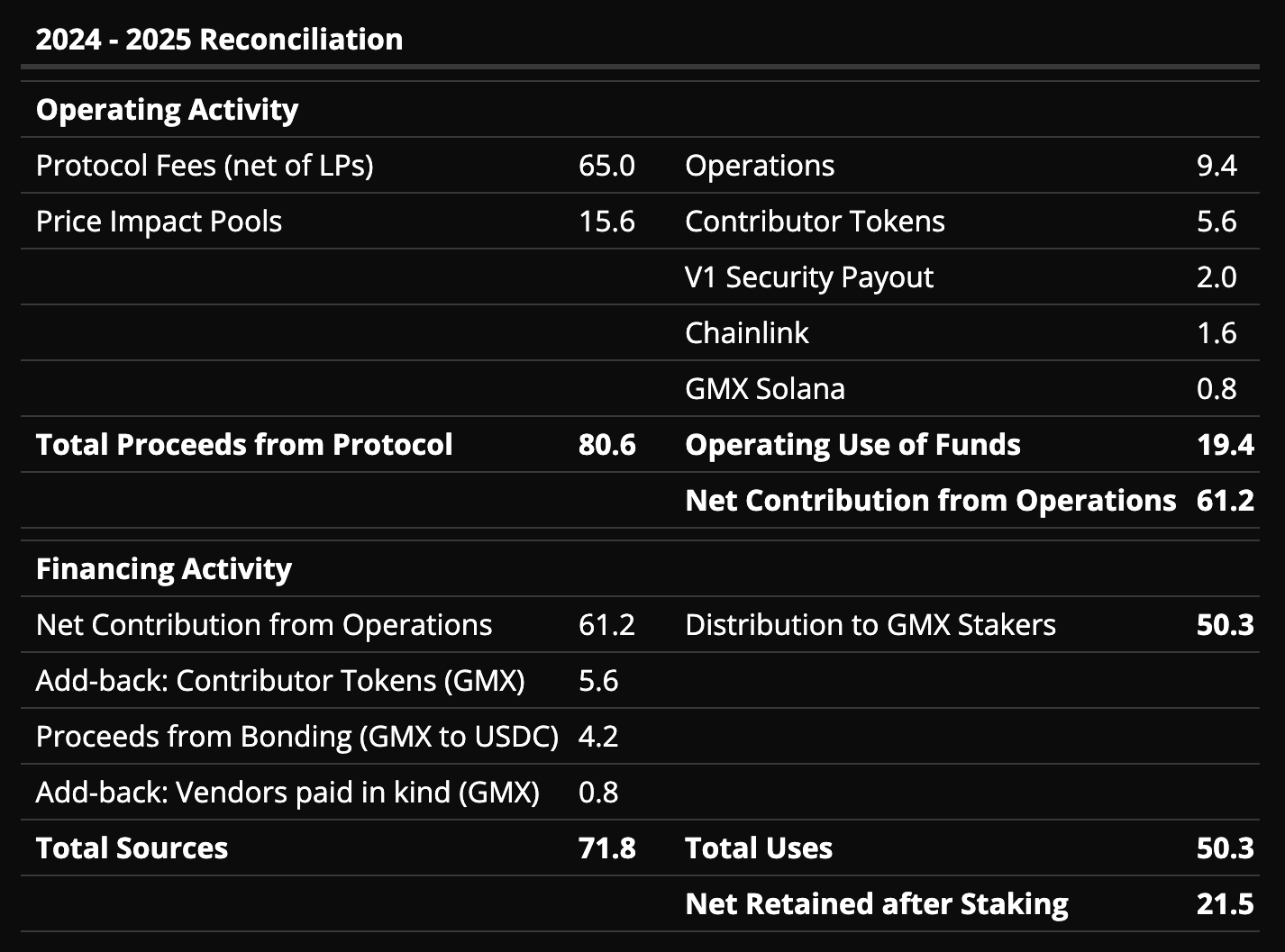Click "Add-back: Vendors paid in kind (GMX)" label
Screen dimensions: 1285x952
click(287, 793)
